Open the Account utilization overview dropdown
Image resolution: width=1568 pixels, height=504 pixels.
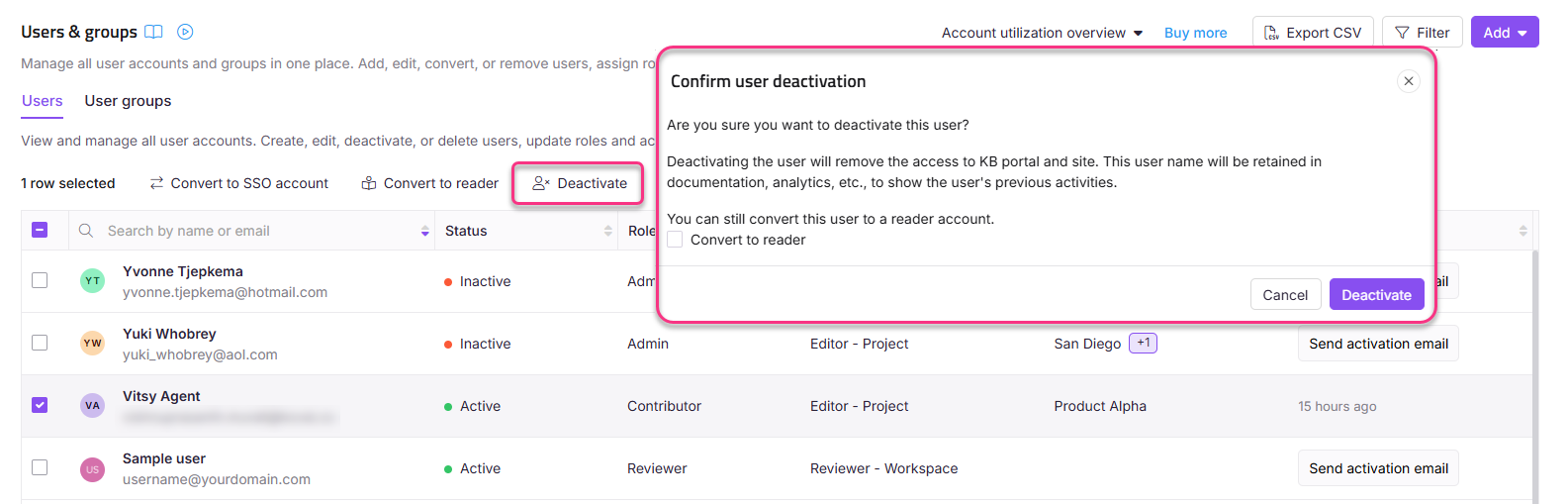coord(1042,33)
